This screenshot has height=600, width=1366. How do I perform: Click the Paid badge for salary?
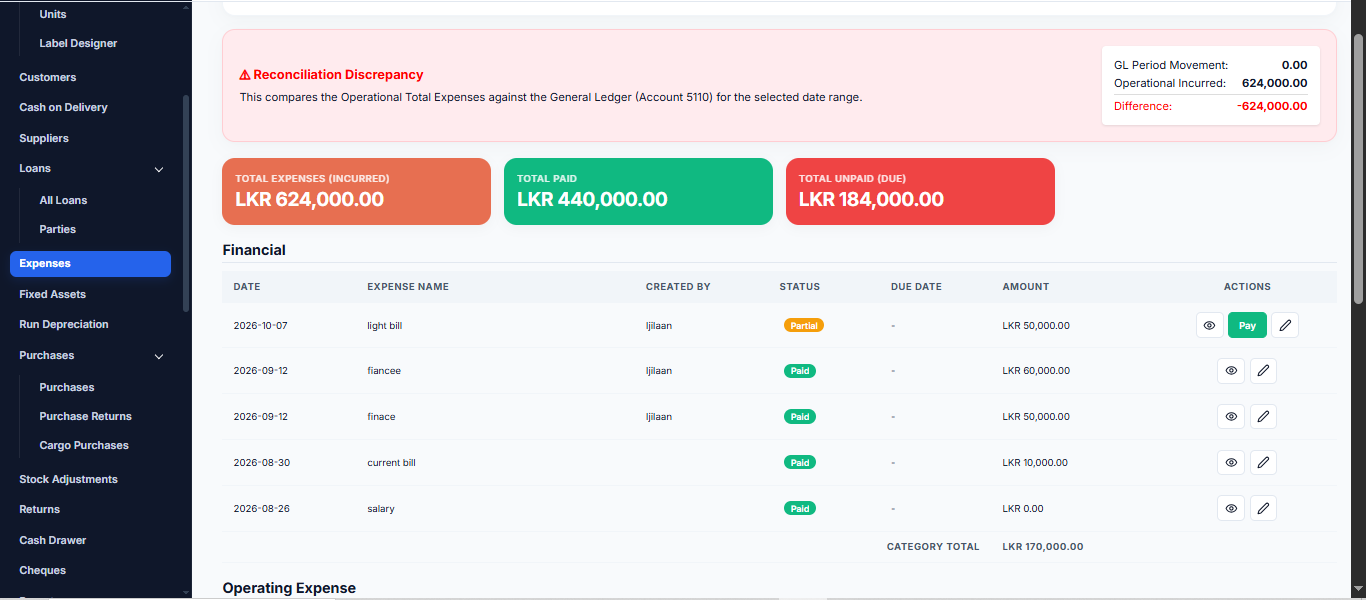[x=799, y=509]
